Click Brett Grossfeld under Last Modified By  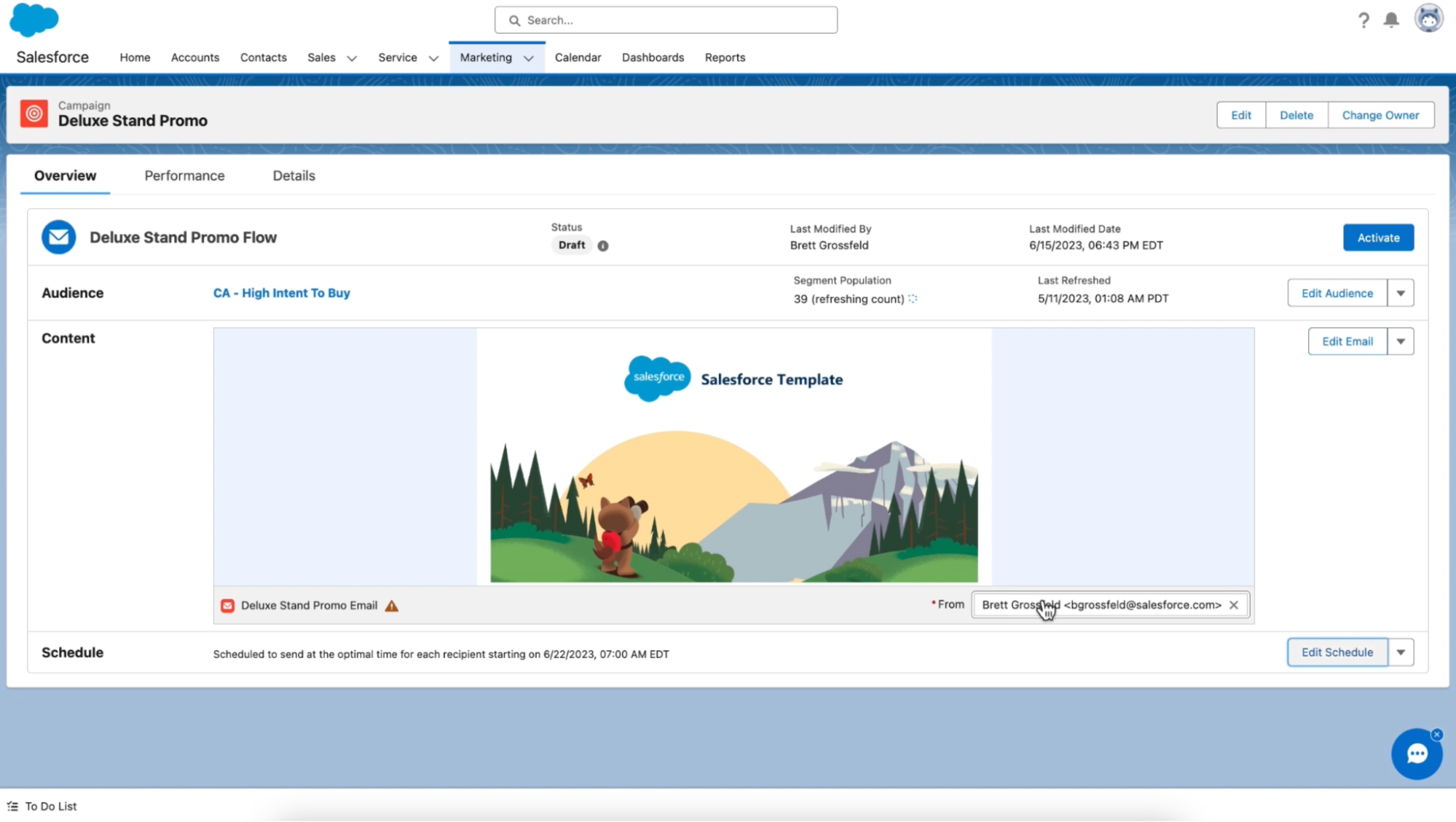[829, 245]
